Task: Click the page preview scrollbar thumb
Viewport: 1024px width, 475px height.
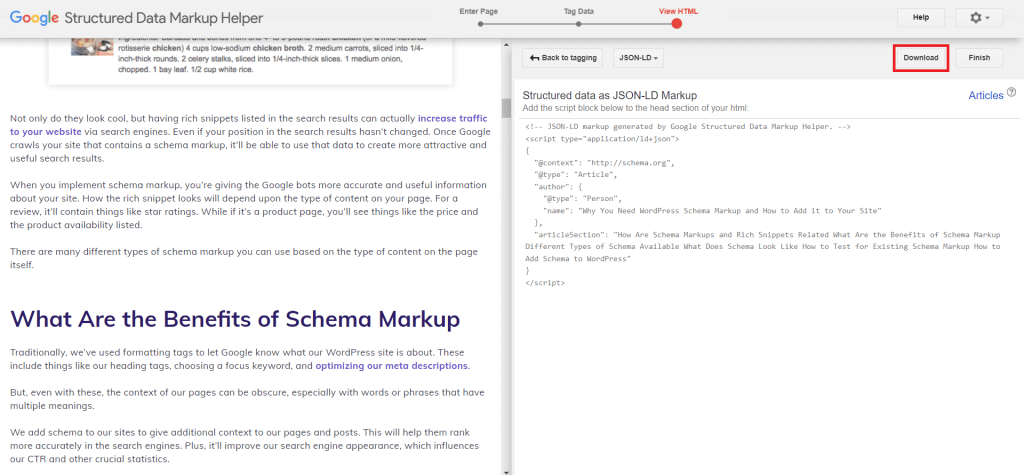Action: pos(506,108)
